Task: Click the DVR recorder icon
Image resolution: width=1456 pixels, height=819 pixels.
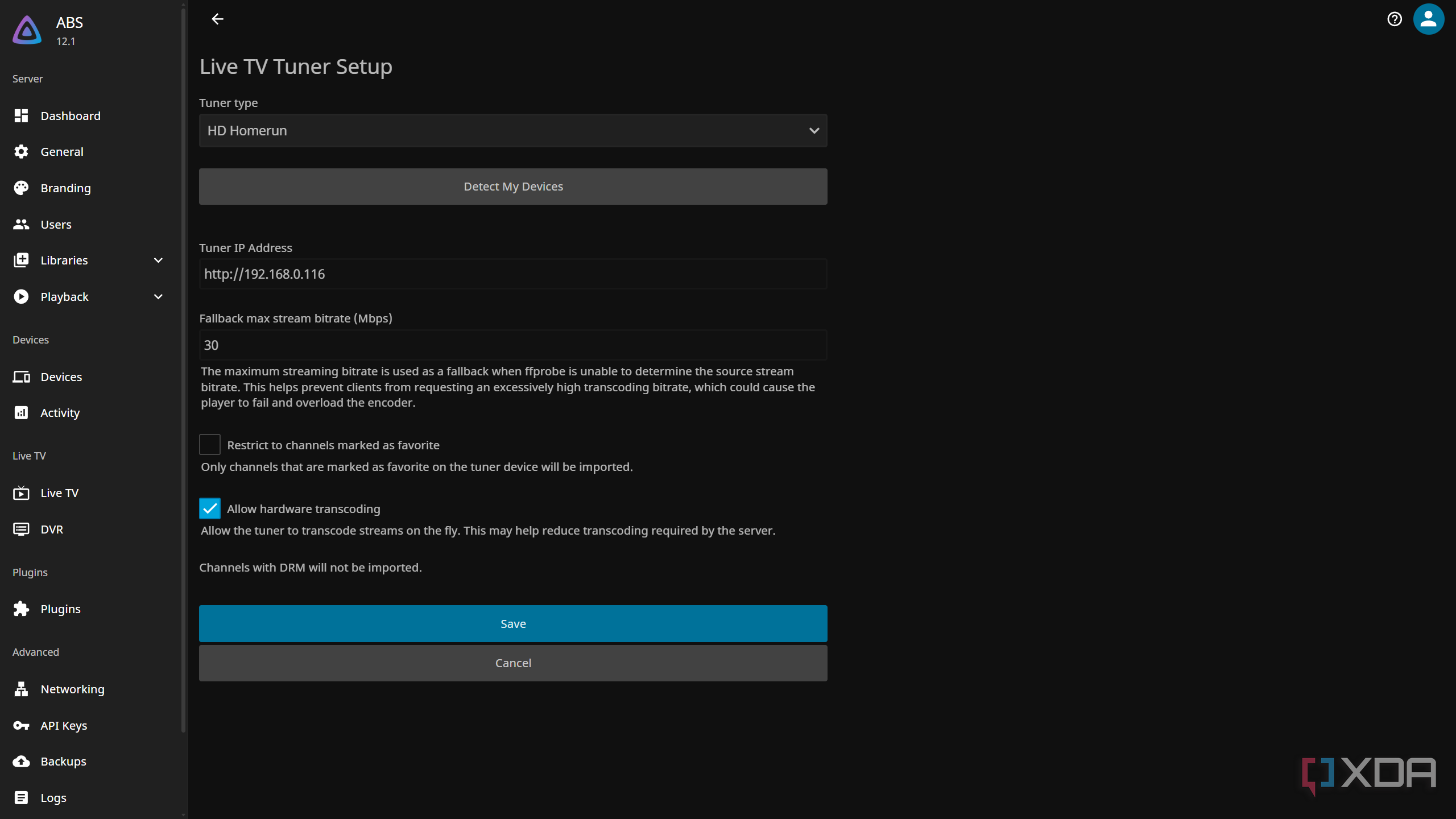Action: (21, 530)
